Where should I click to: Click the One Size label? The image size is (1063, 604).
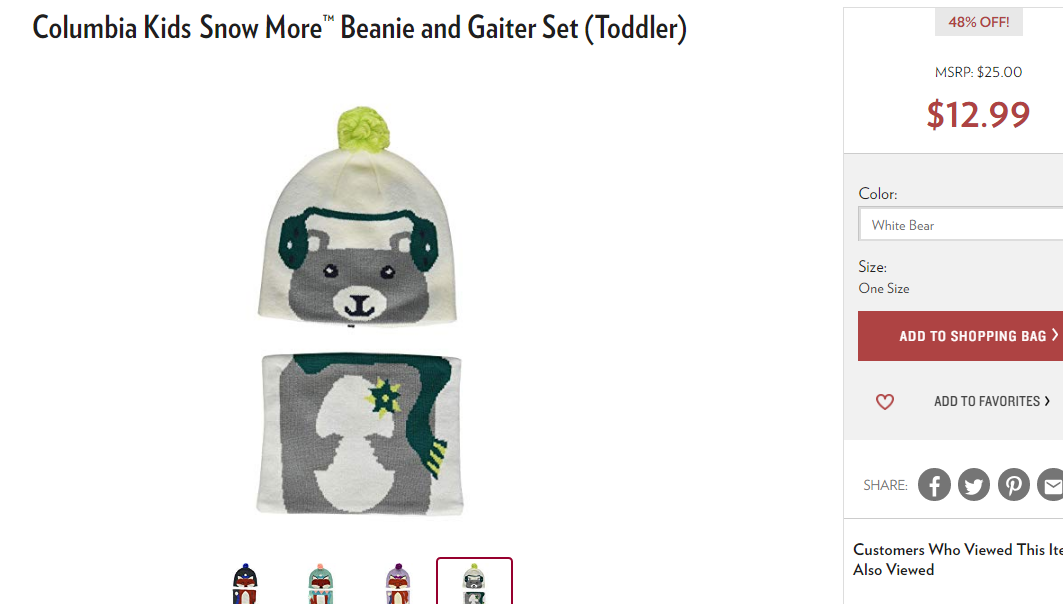tap(884, 288)
